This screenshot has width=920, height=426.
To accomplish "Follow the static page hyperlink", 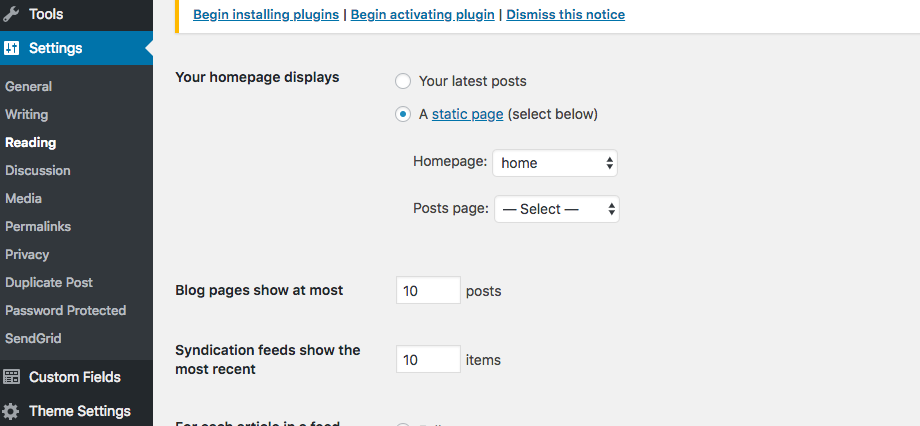I will (x=468, y=114).
